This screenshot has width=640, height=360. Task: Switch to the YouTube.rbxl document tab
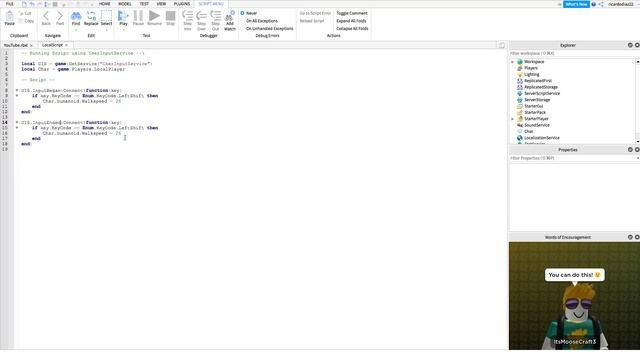coord(16,45)
